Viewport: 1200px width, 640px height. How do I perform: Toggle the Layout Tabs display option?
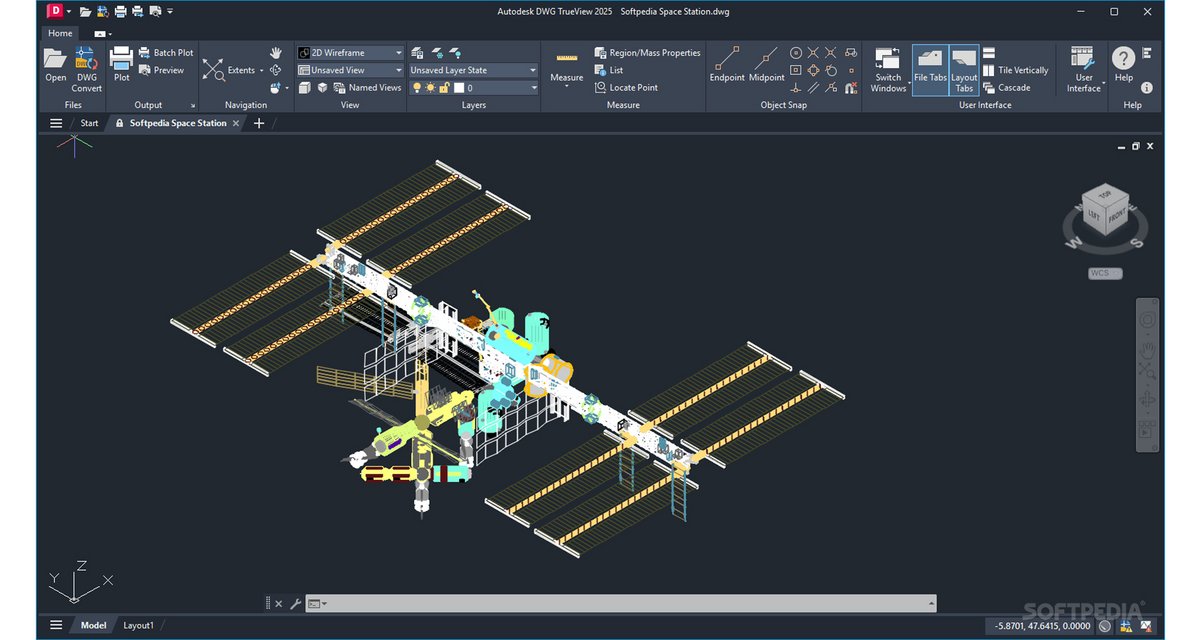pyautogui.click(x=963, y=69)
